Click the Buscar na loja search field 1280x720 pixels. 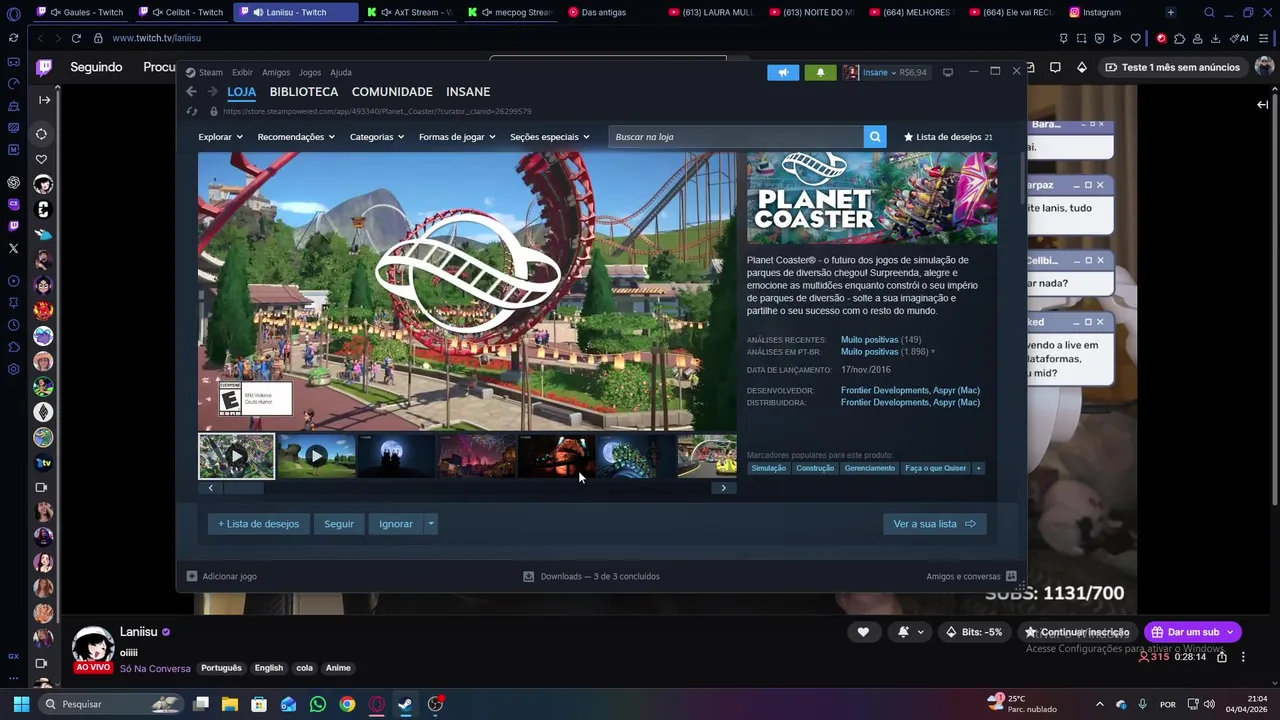point(736,137)
